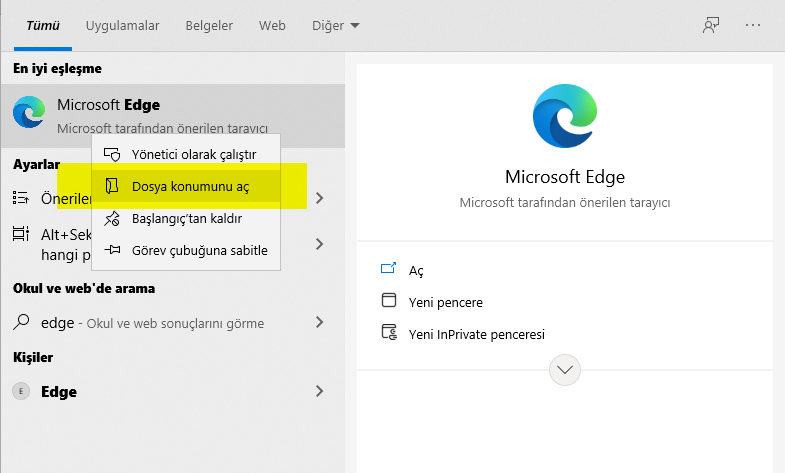The image size is (785, 473).
Task: Click the edge web search result text
Action: point(152,323)
